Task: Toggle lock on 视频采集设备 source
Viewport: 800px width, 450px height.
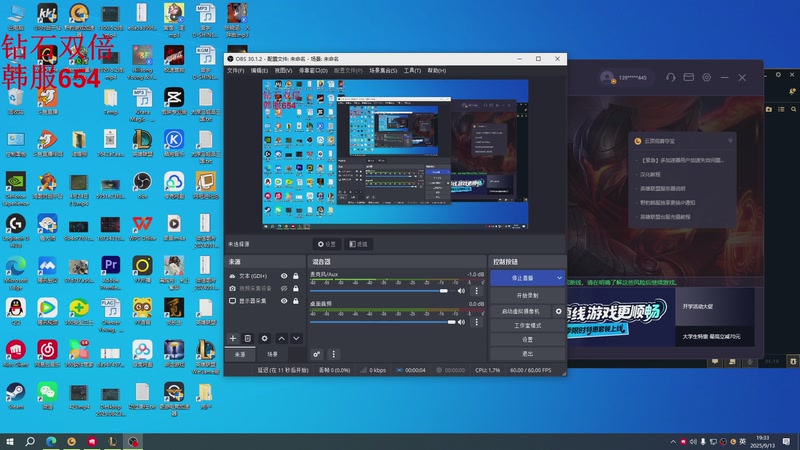Action: click(296, 288)
